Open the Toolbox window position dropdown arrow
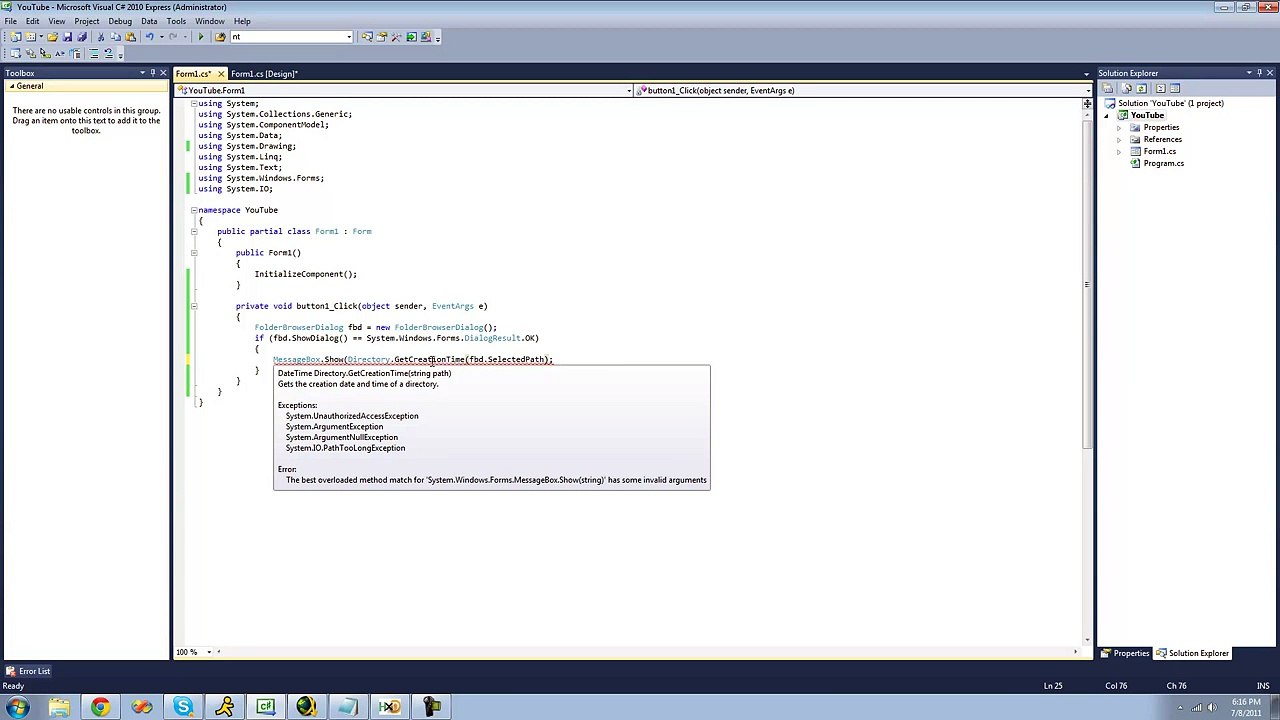 (x=142, y=73)
